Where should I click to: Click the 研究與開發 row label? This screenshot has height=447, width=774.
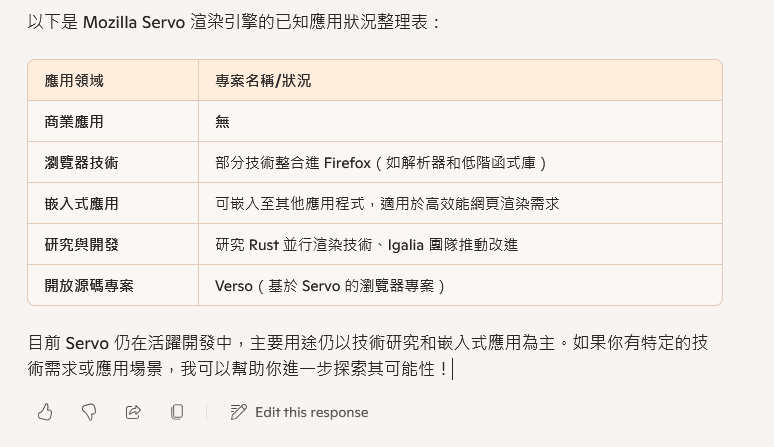pos(81,244)
